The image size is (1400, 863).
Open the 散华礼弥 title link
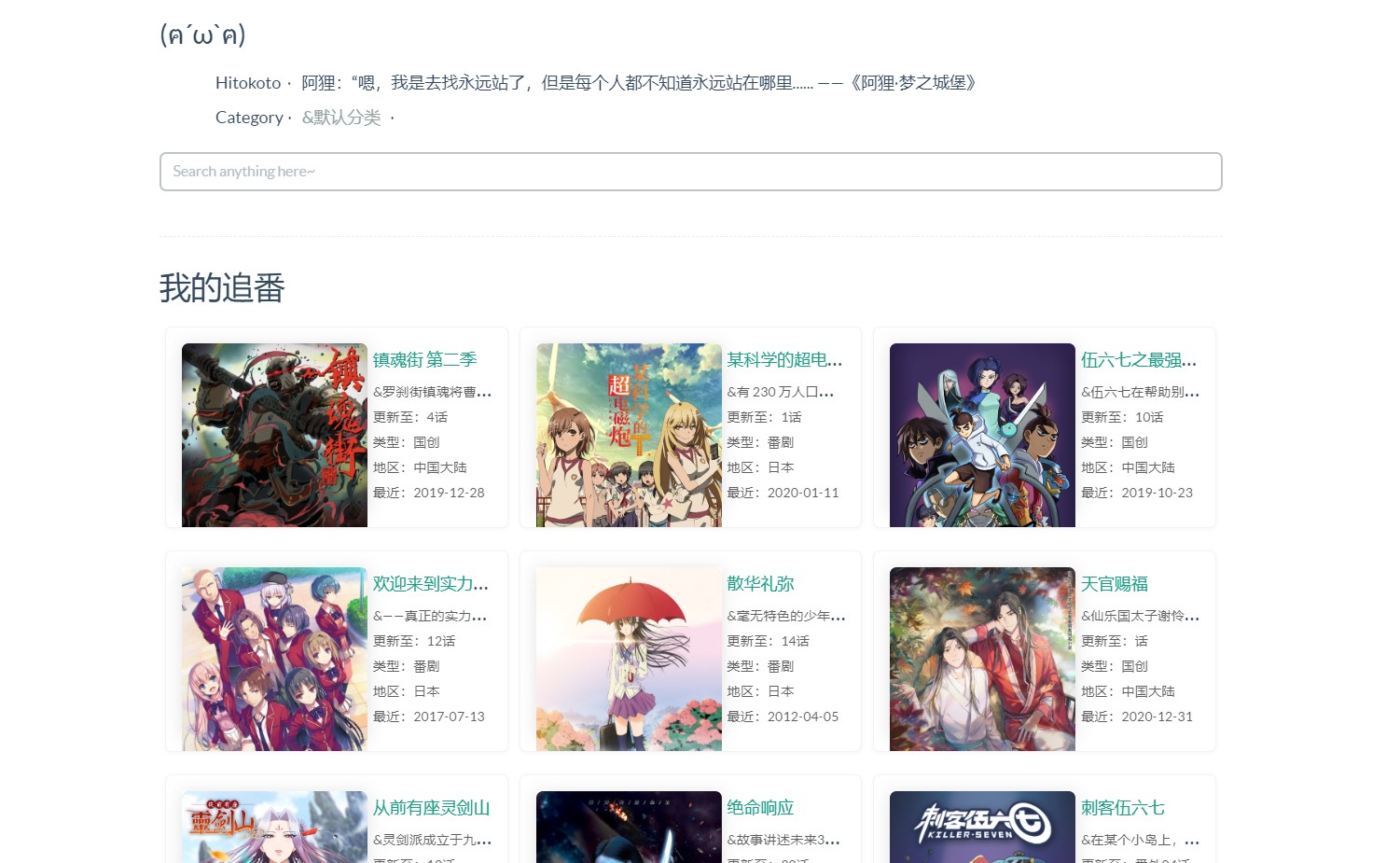761,584
